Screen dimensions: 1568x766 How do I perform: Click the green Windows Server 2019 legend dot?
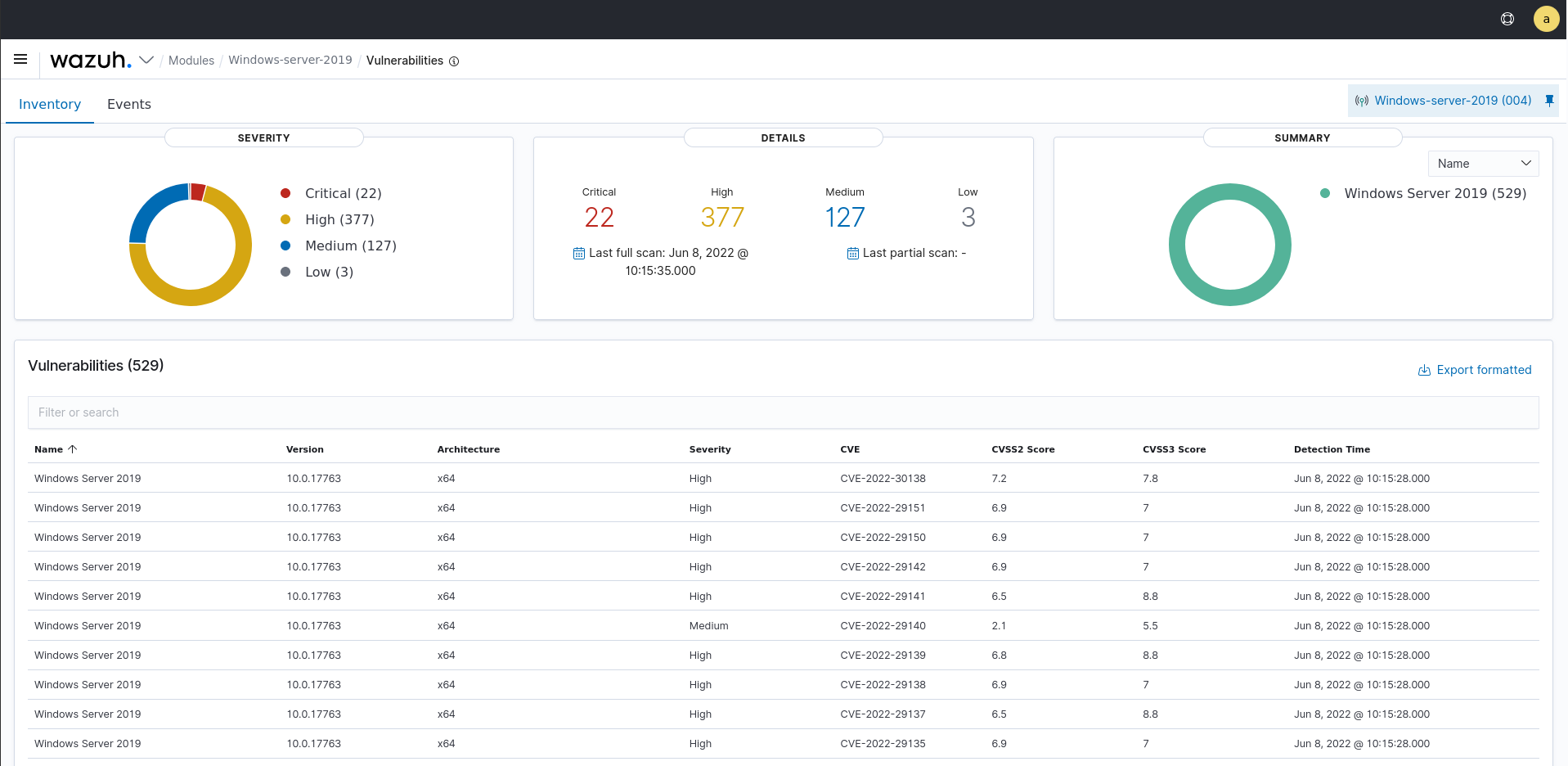pos(1325,193)
